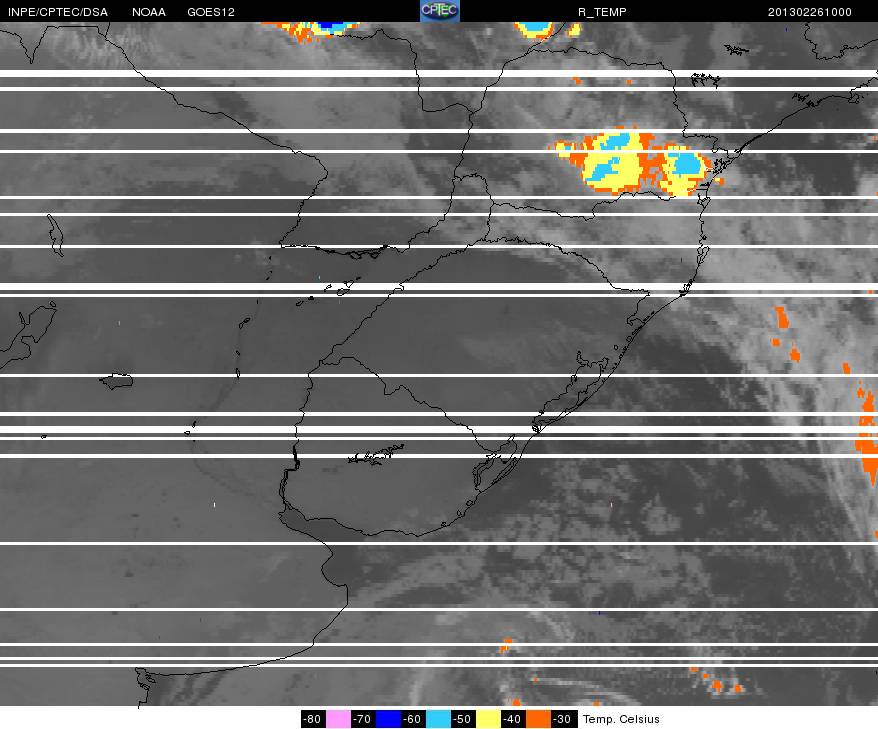Click the Temp. Celsius legend caption

tap(621, 719)
